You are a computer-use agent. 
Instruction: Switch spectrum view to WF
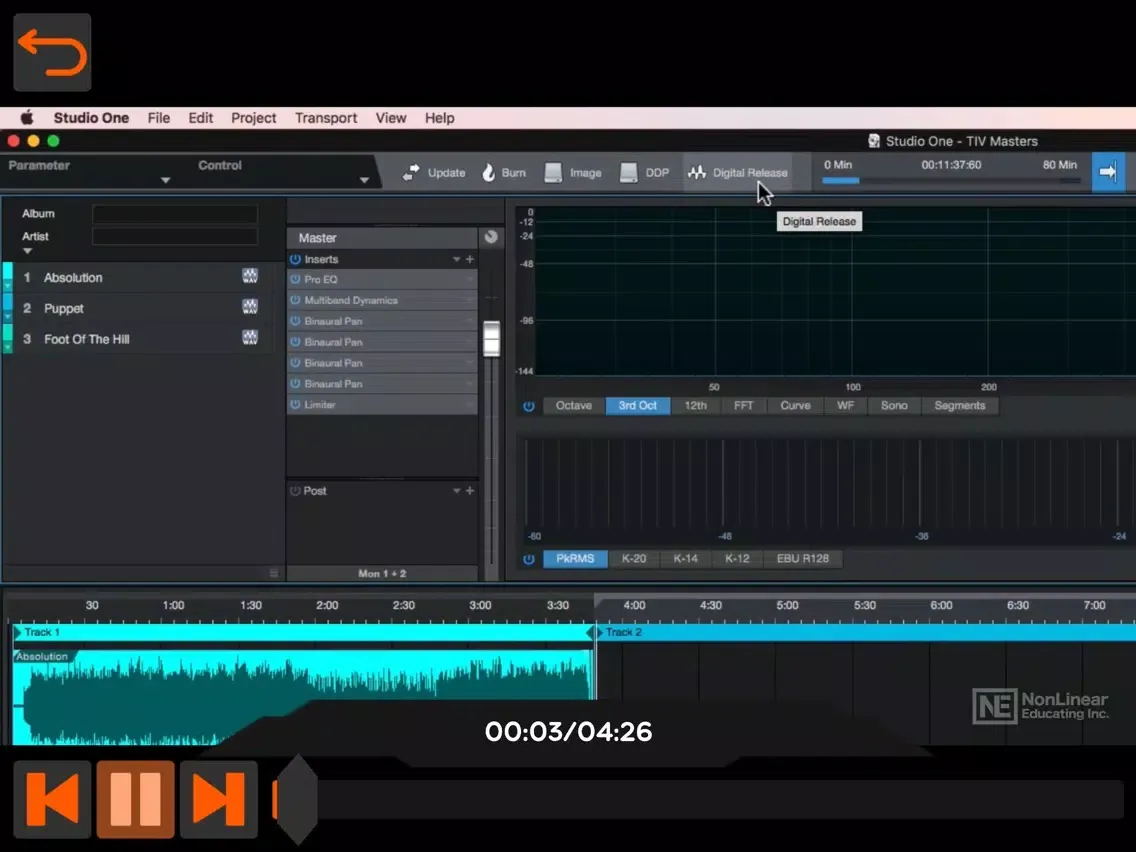(845, 406)
